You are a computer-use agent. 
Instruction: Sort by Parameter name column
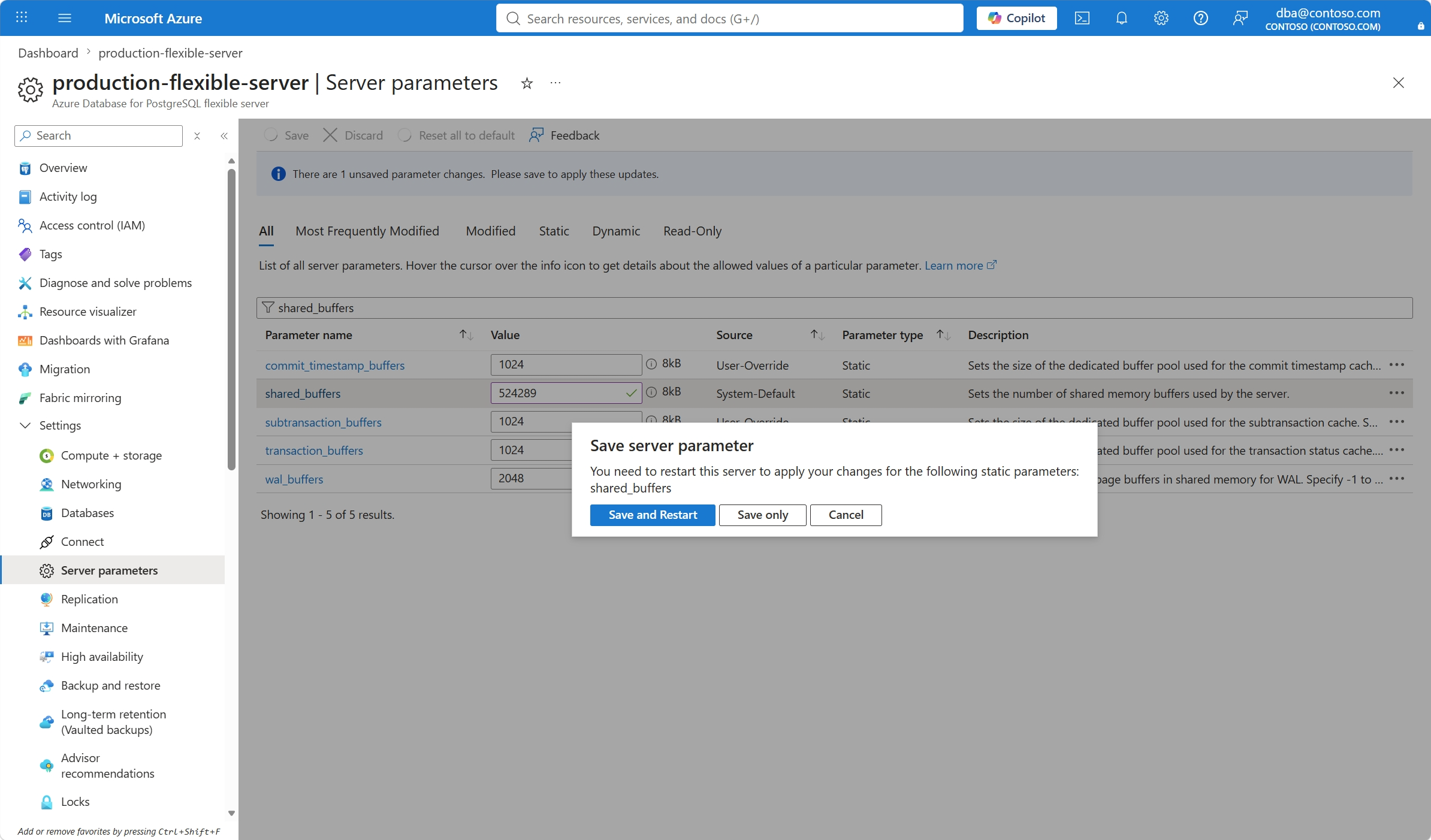tap(466, 335)
